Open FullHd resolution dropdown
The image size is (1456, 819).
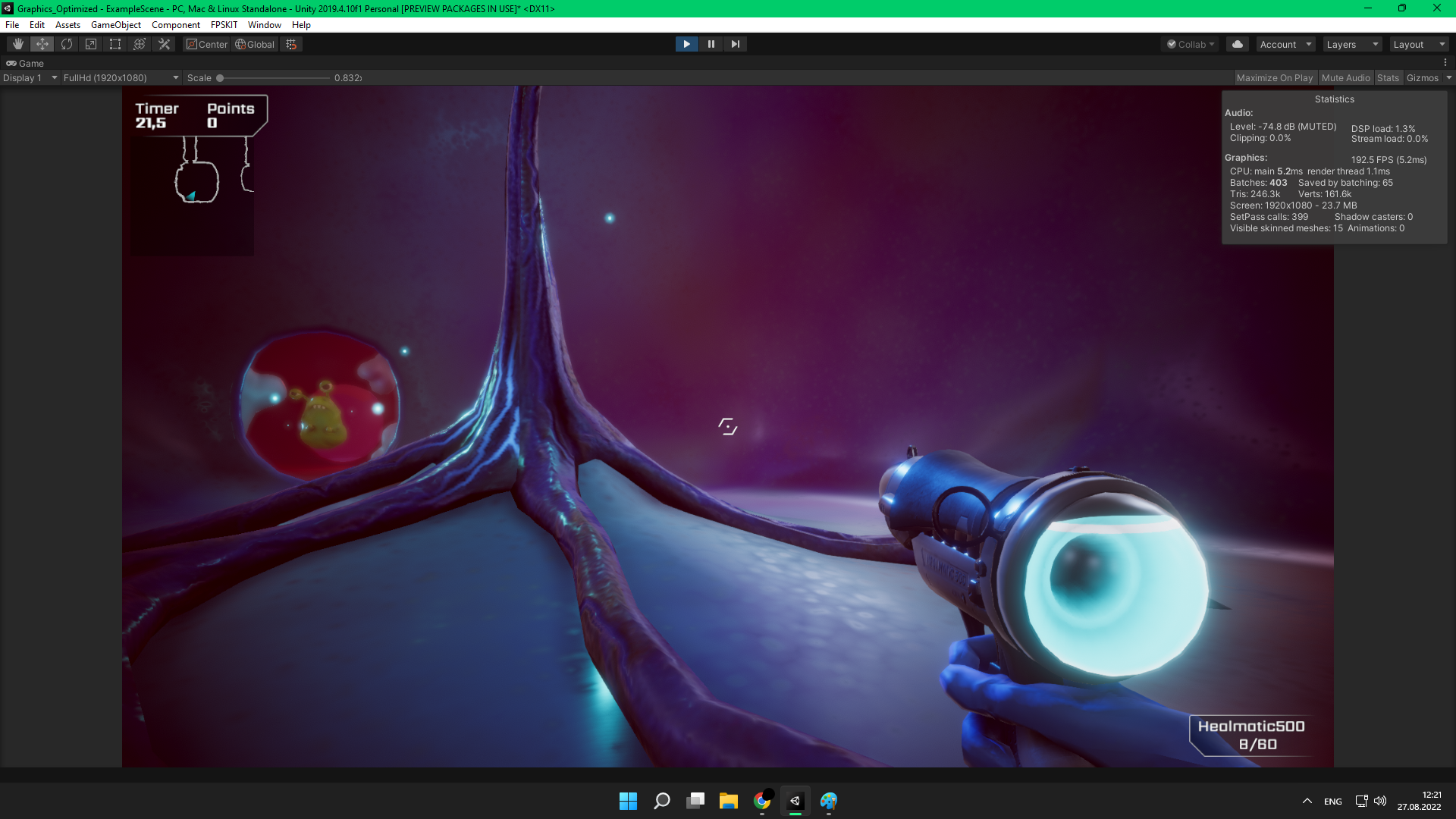[121, 77]
